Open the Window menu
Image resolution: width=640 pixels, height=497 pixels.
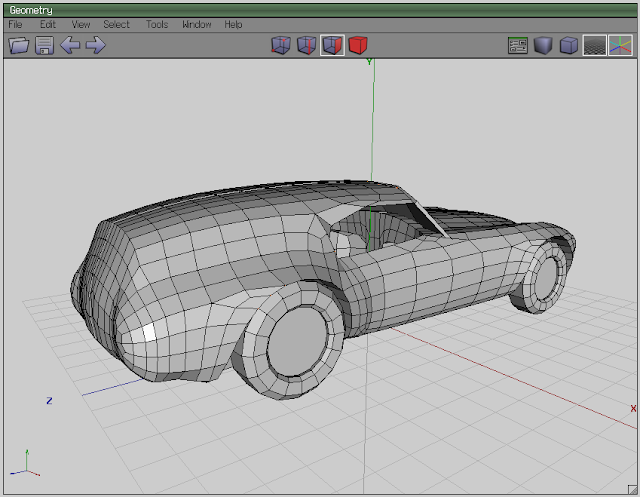196,24
